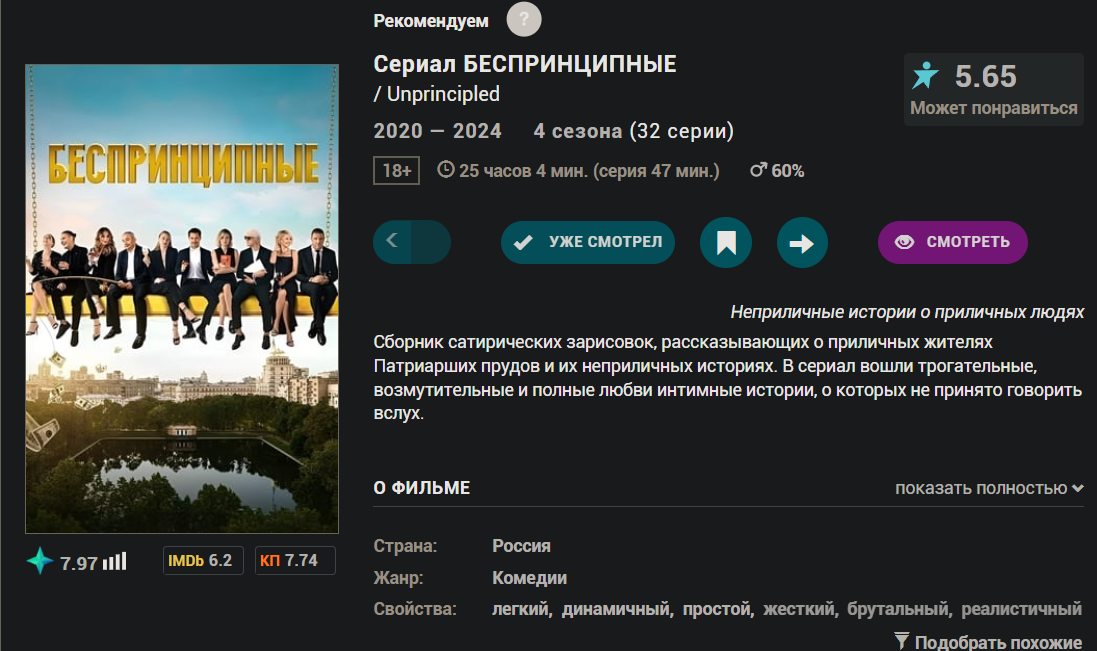Open the КП 7.74 rating badge
The height and width of the screenshot is (651, 1097).
pyautogui.click(x=295, y=561)
